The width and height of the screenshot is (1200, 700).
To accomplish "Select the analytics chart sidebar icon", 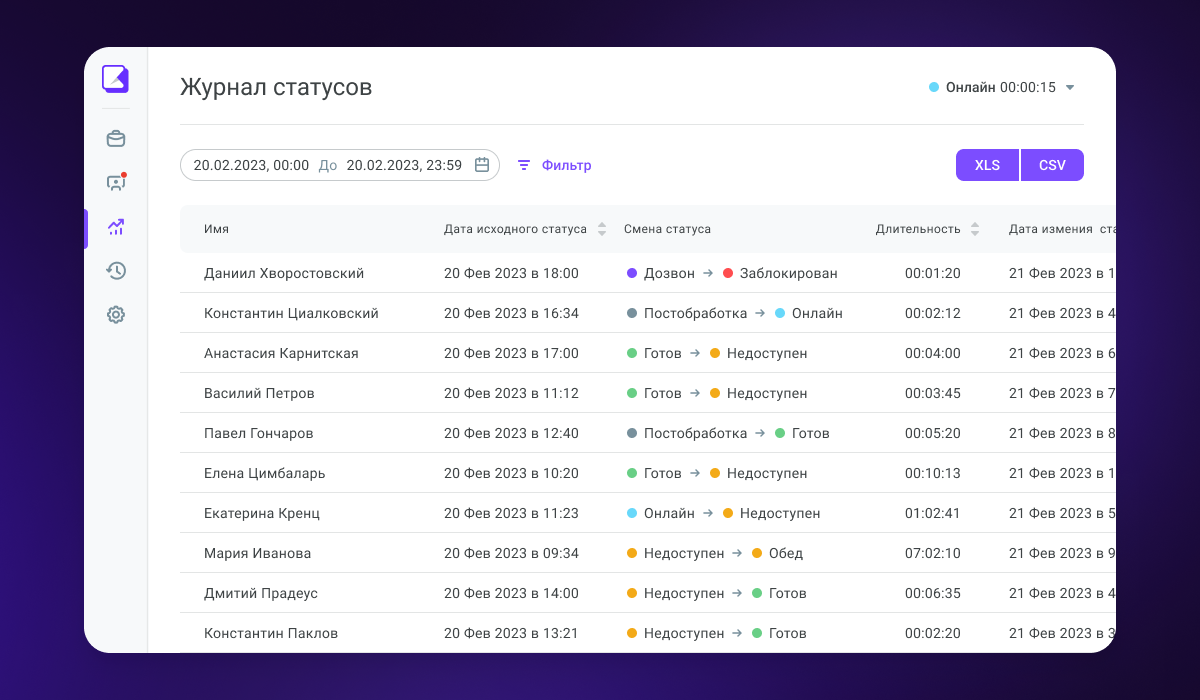I will point(116,227).
